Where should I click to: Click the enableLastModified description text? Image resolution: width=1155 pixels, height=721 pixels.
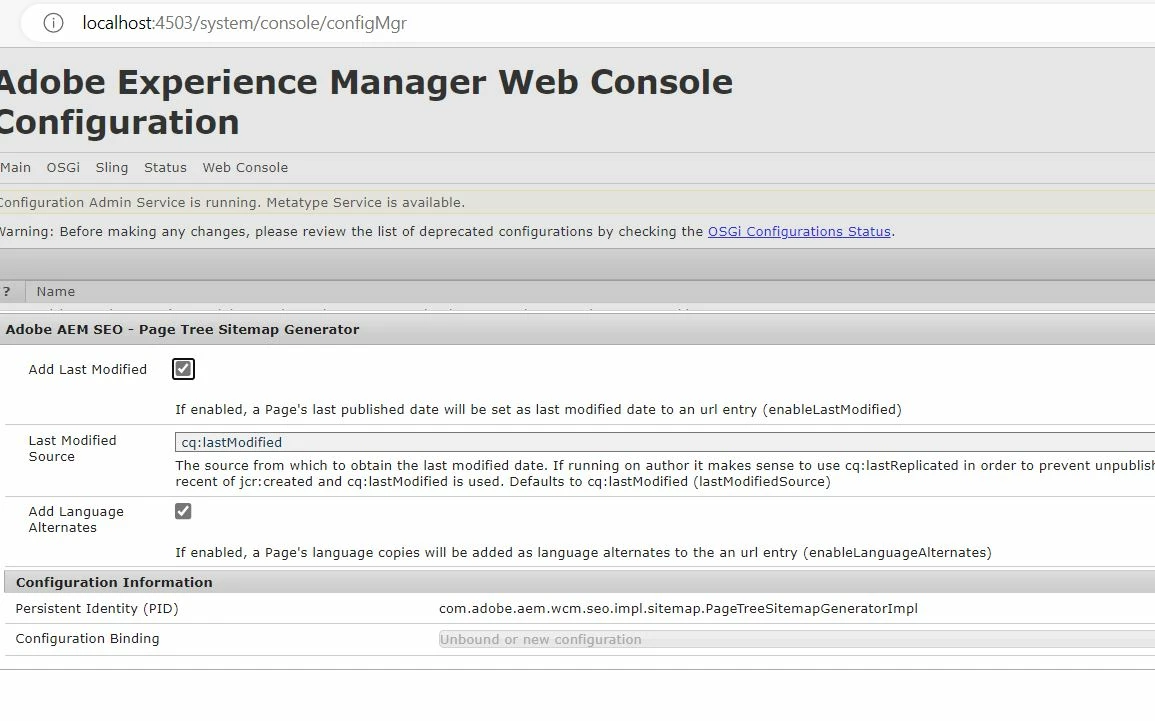click(x=538, y=409)
